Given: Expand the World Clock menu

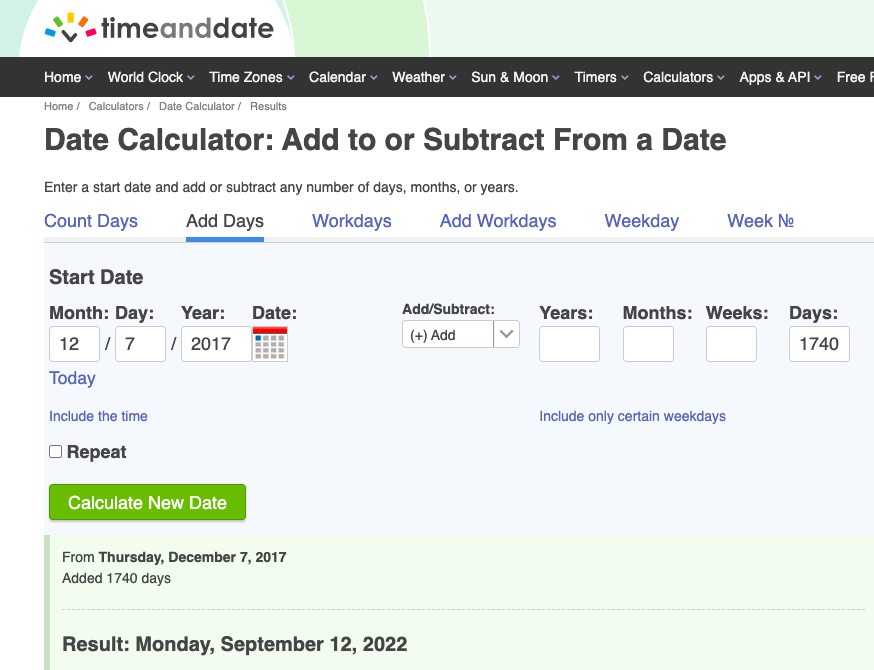Looking at the screenshot, I should coord(151,77).
